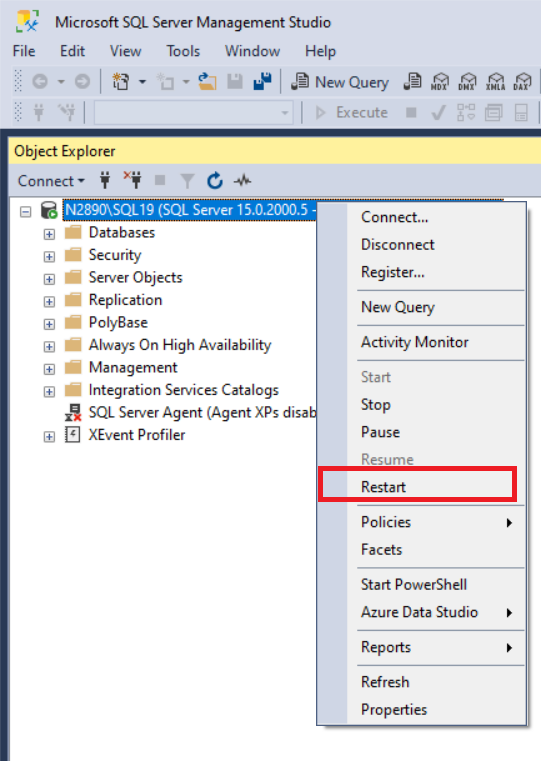541x761 pixels.
Task: Choose New Query in the context menu
Action: point(422,307)
